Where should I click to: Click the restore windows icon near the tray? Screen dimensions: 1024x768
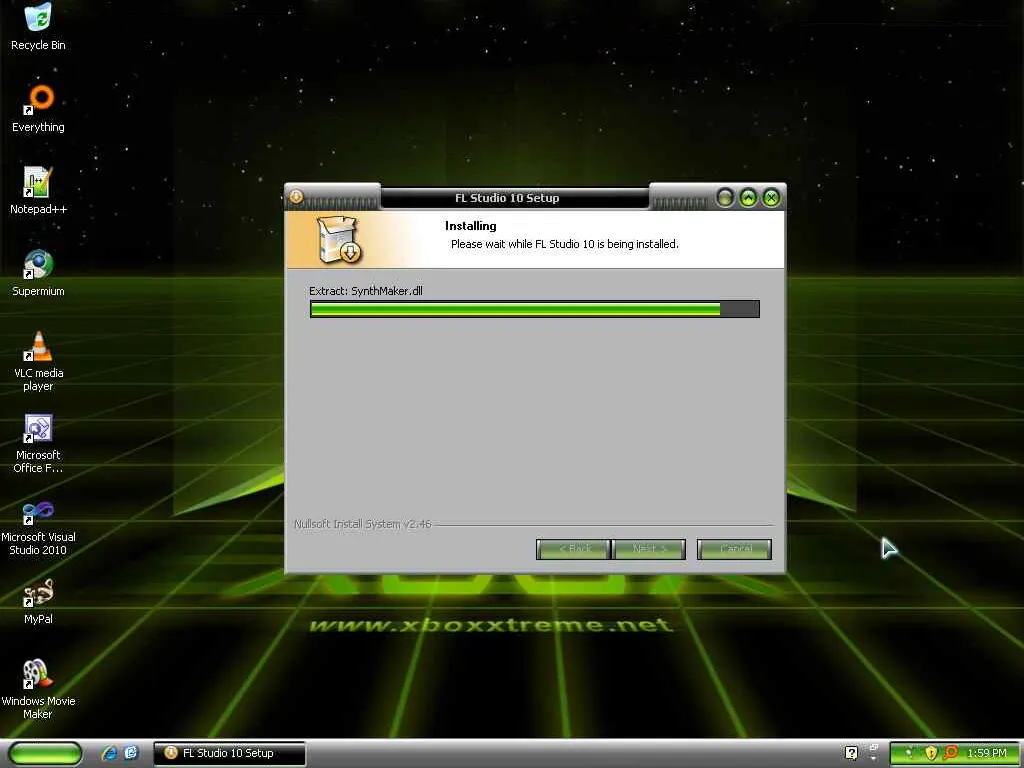click(x=874, y=748)
